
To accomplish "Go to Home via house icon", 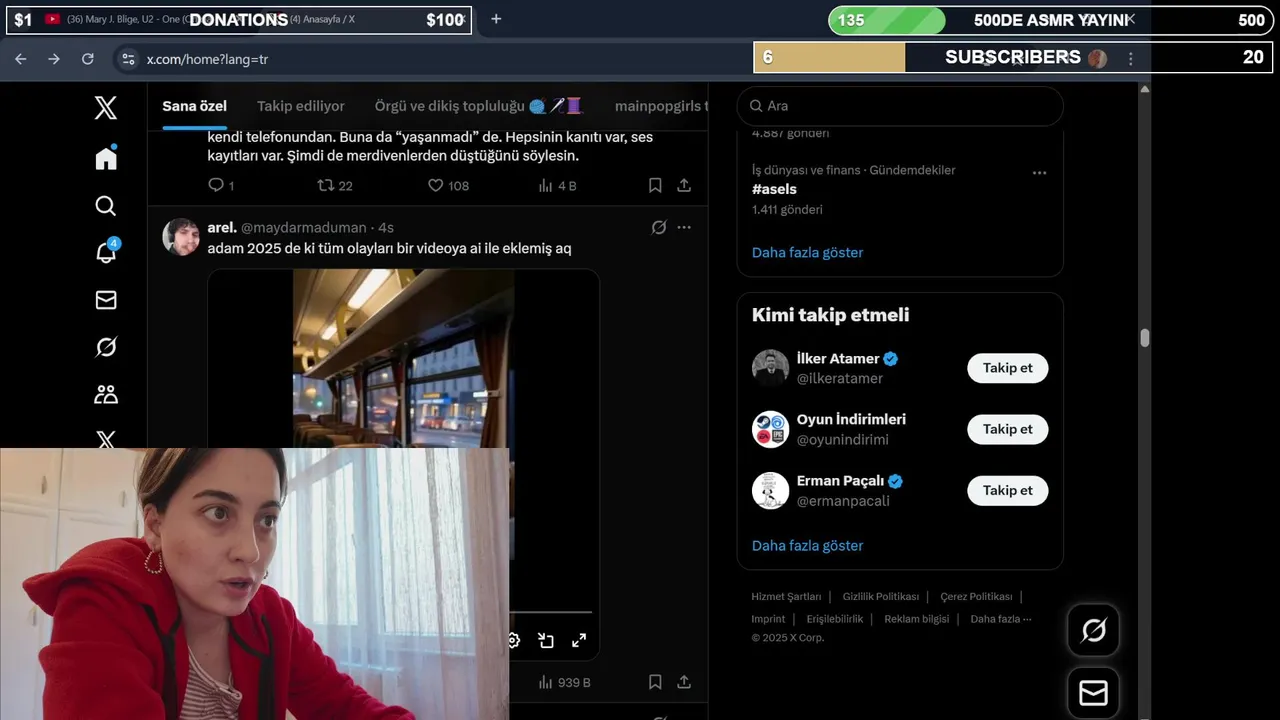I will coord(106,158).
